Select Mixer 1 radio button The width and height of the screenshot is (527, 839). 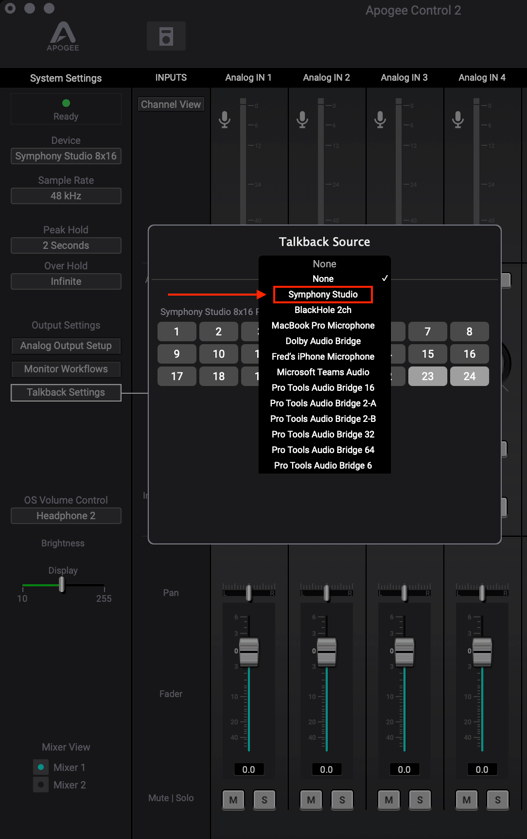pos(41,767)
